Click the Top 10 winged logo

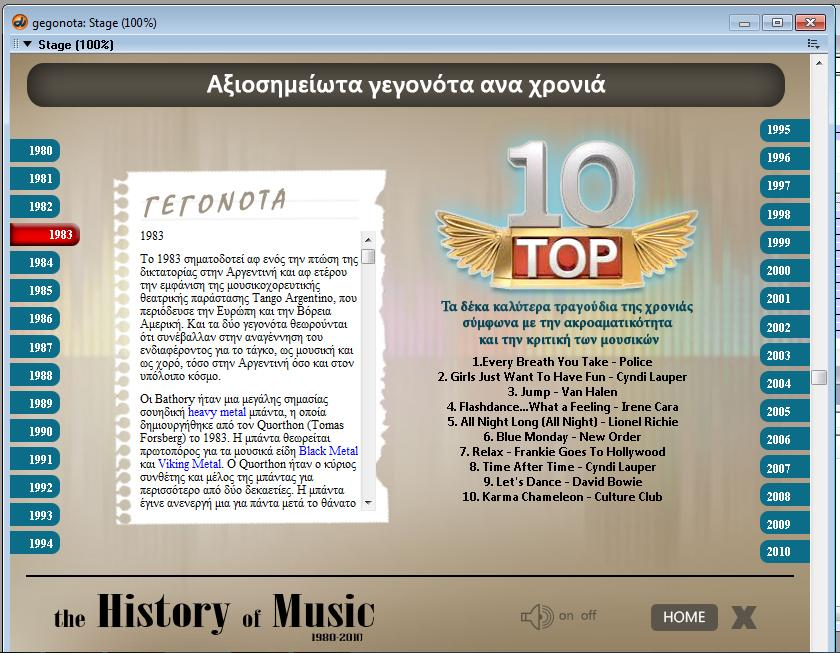[568, 217]
